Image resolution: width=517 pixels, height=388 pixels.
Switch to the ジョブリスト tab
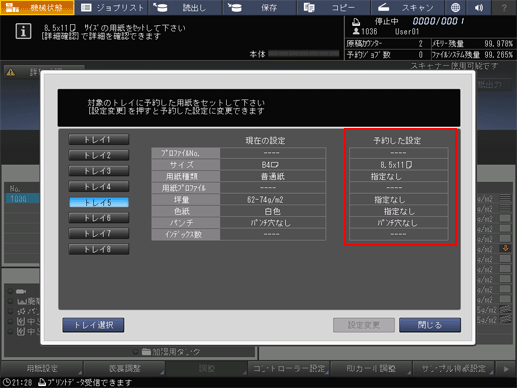point(112,7)
